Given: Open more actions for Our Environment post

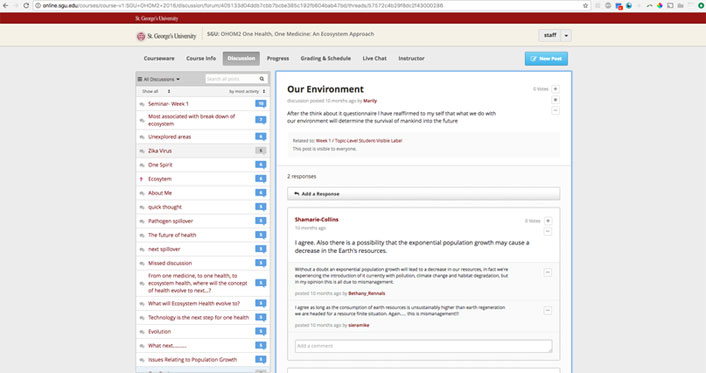Looking at the screenshot, I should [556, 110].
